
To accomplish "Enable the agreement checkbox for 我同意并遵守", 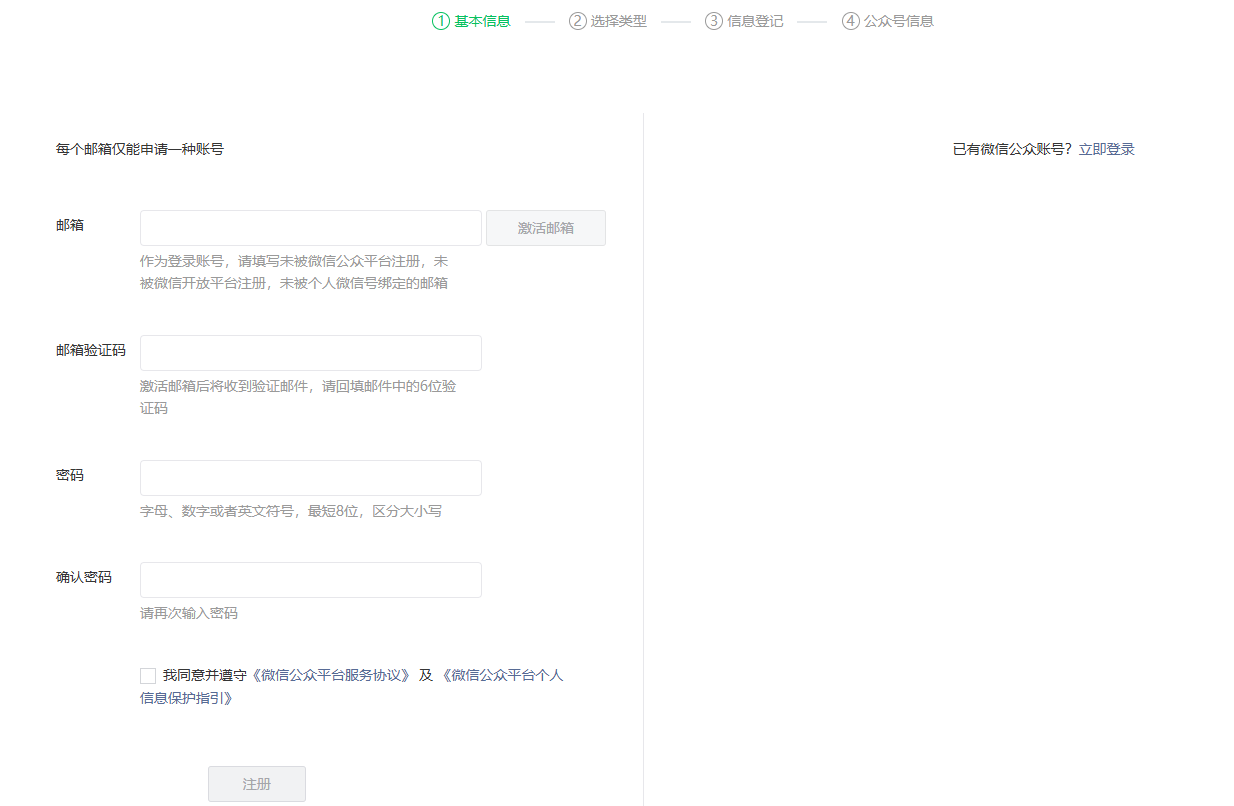I will [x=146, y=675].
